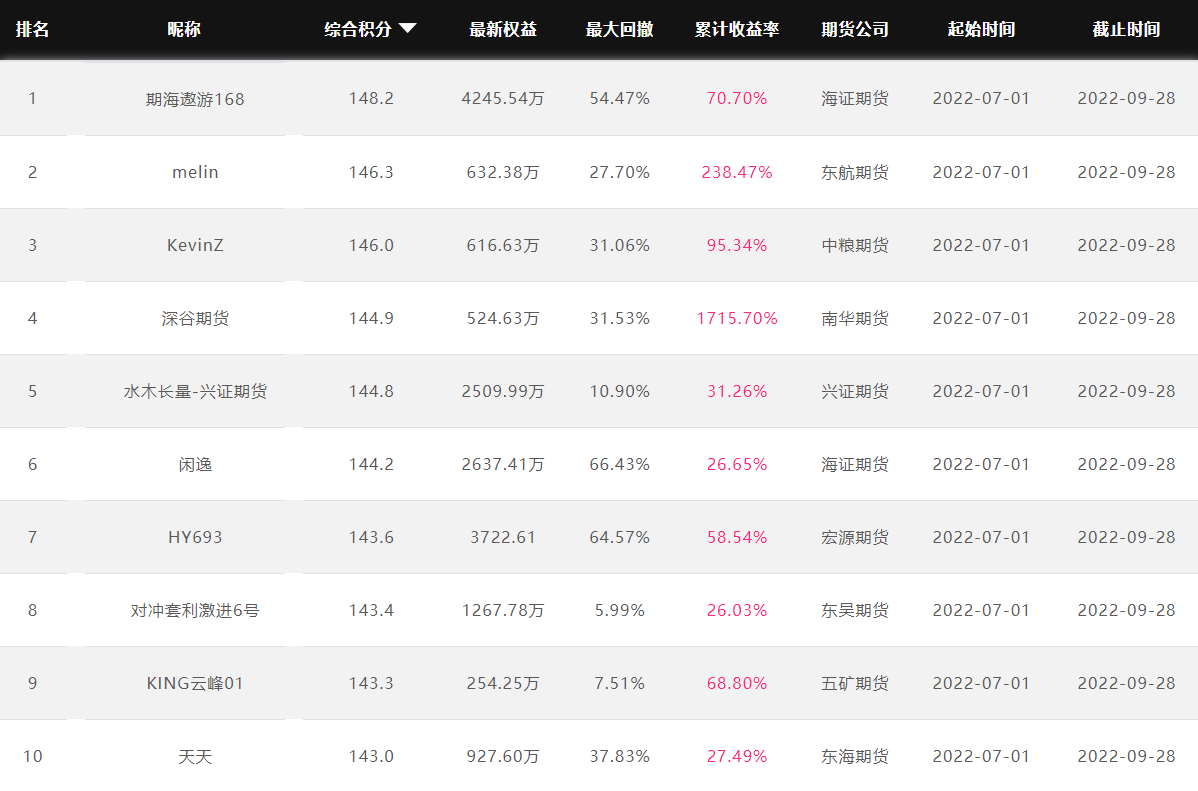Click return rate 1715.70%

pyautogui.click(x=737, y=318)
